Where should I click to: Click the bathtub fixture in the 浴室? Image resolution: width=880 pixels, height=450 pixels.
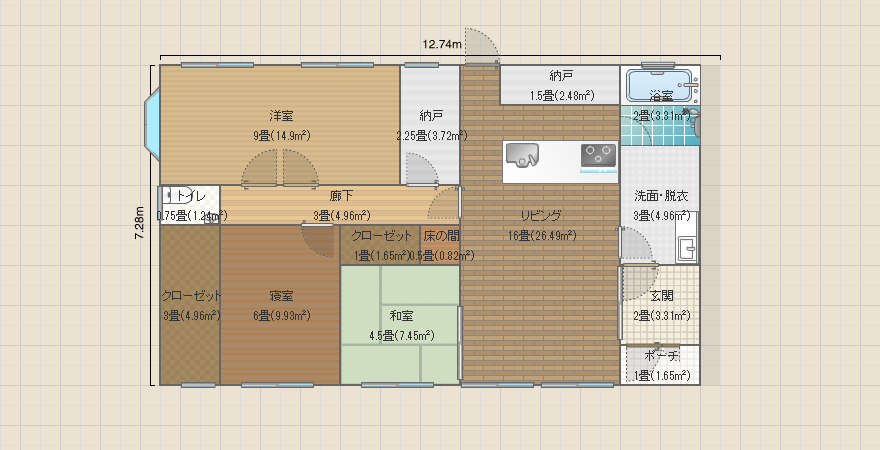(660, 85)
